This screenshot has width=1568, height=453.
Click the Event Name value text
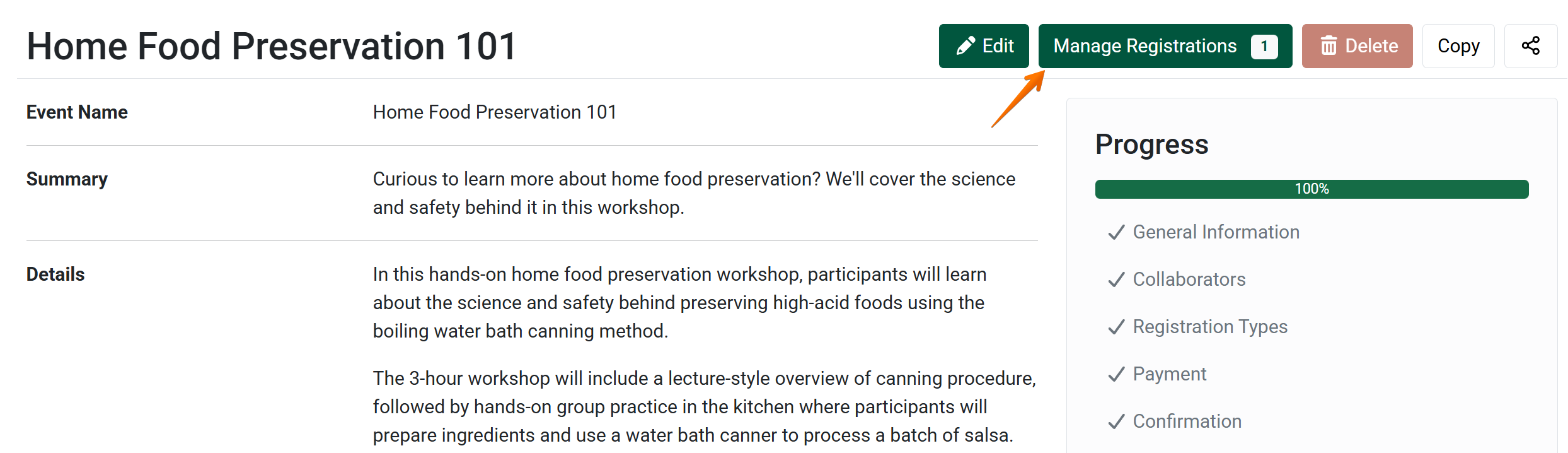(495, 112)
